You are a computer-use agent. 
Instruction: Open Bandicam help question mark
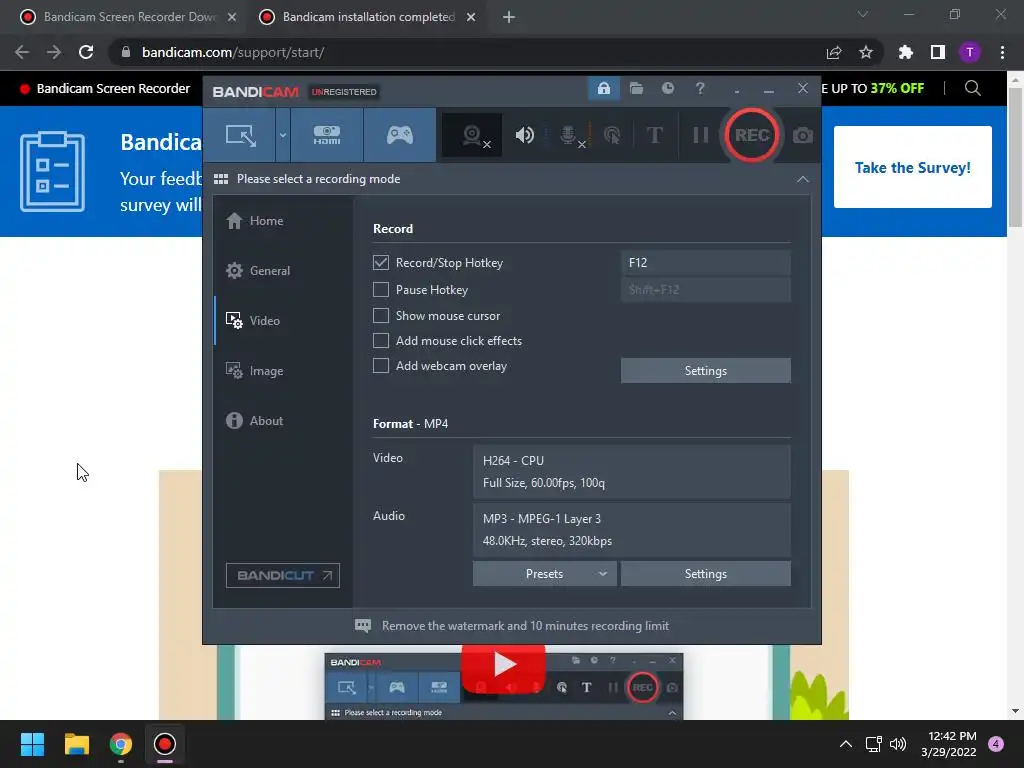click(699, 88)
